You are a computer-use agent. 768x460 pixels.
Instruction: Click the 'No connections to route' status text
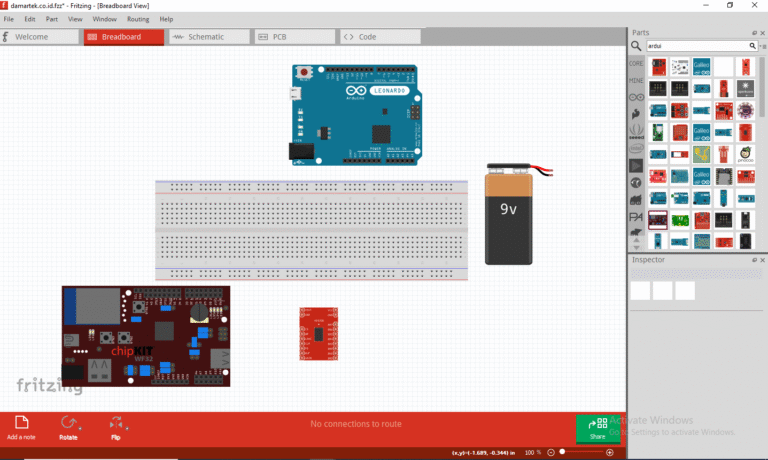tap(356, 424)
